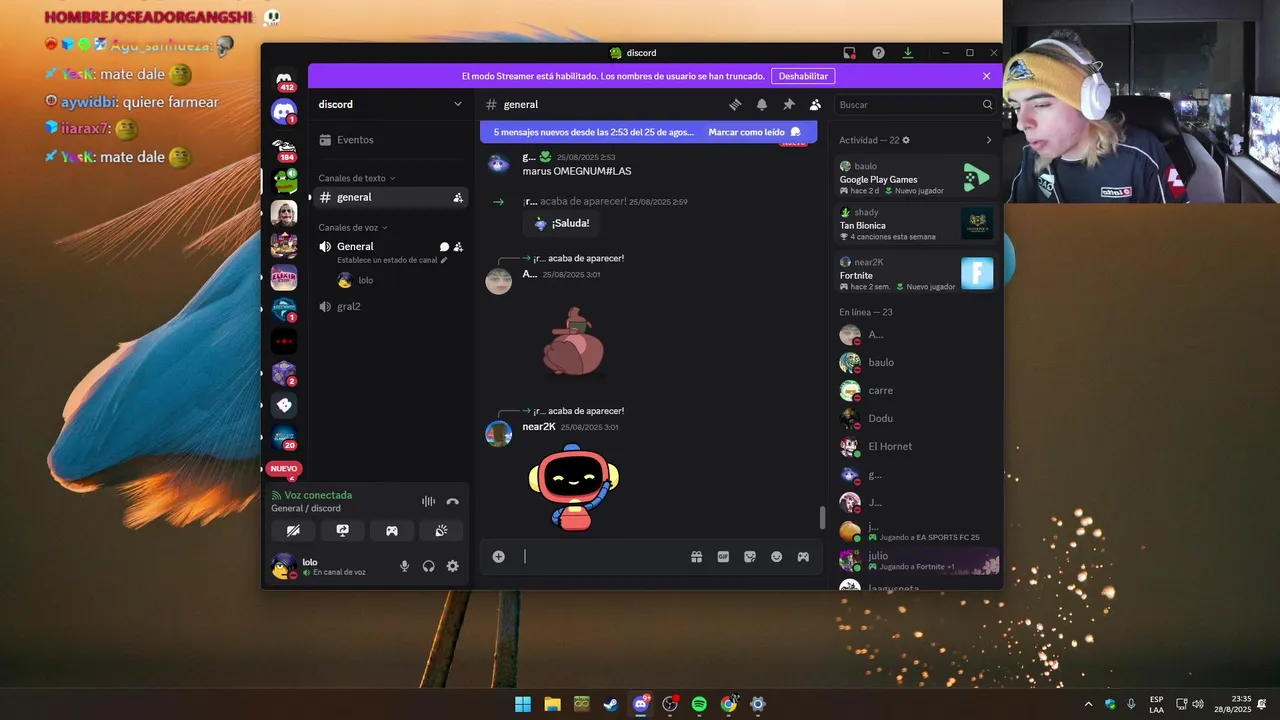Open gift icon in message bar
The height and width of the screenshot is (720, 1280).
[x=696, y=557]
